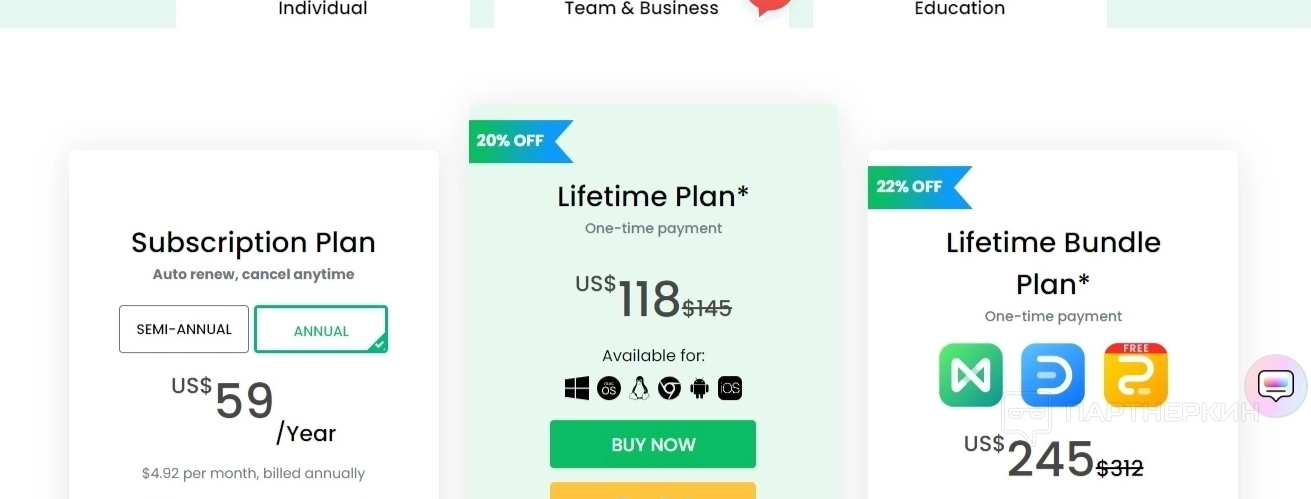
Task: Click the Android robot icon
Action: pos(699,389)
